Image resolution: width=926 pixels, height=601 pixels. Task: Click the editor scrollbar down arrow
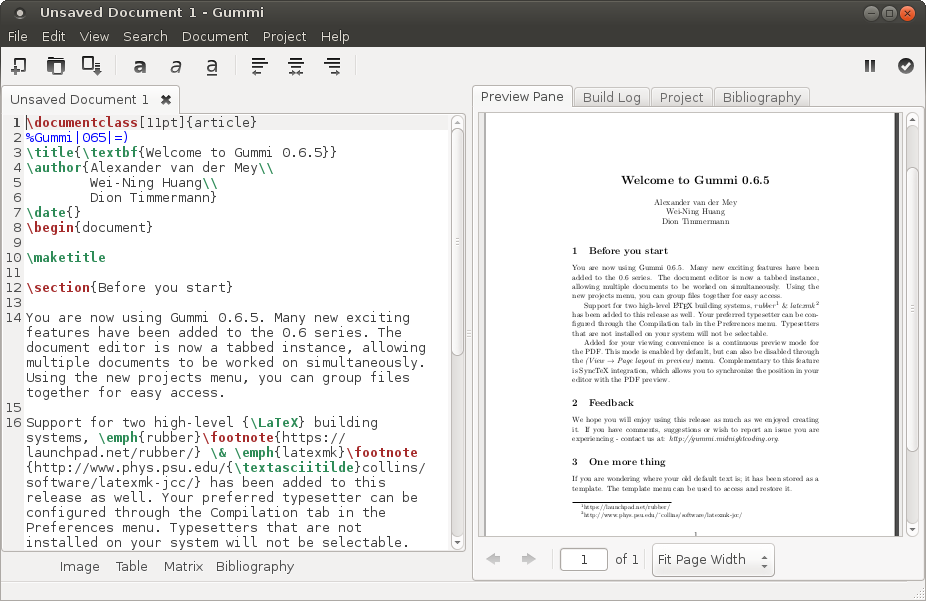pyautogui.click(x=457, y=543)
